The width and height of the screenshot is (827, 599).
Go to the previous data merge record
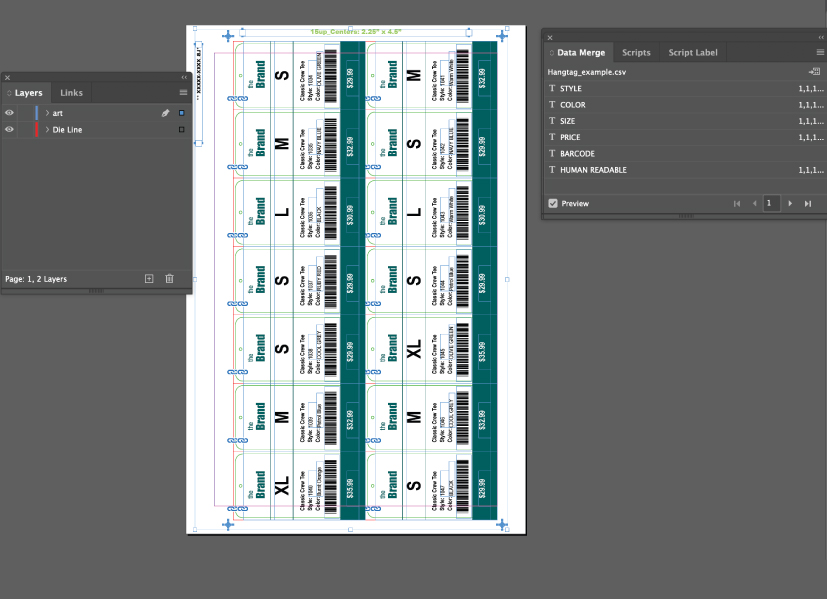[754, 203]
